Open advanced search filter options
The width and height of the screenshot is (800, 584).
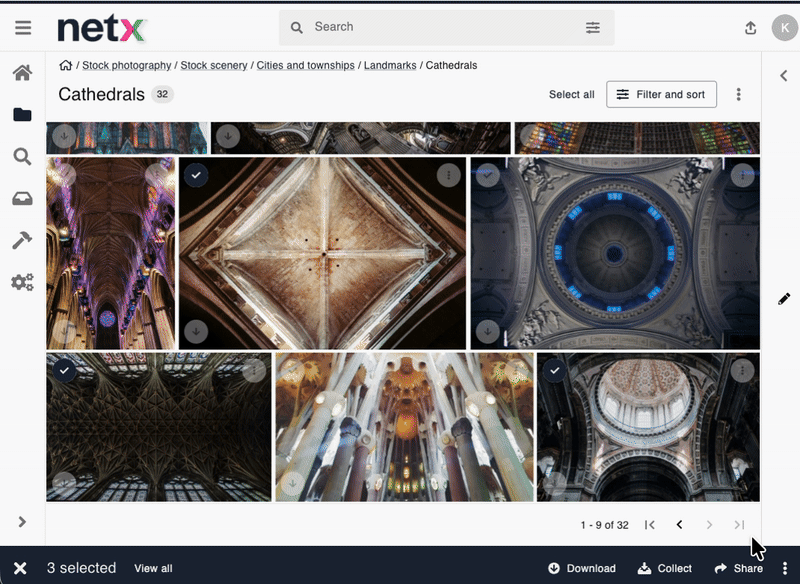click(593, 28)
